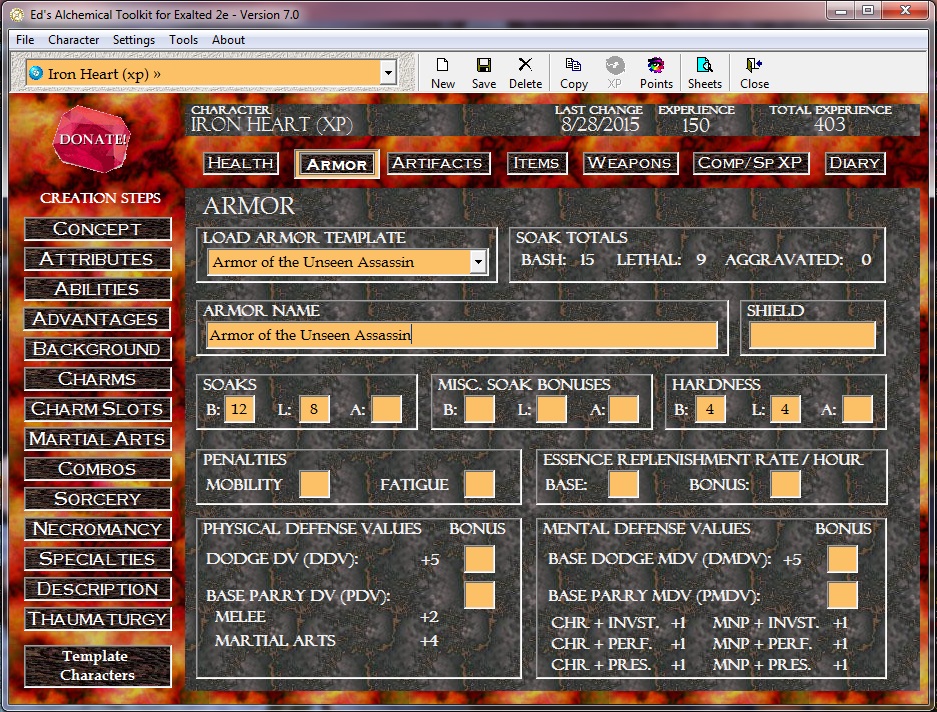Open the Weapons tab
937x712 pixels.
pos(630,163)
